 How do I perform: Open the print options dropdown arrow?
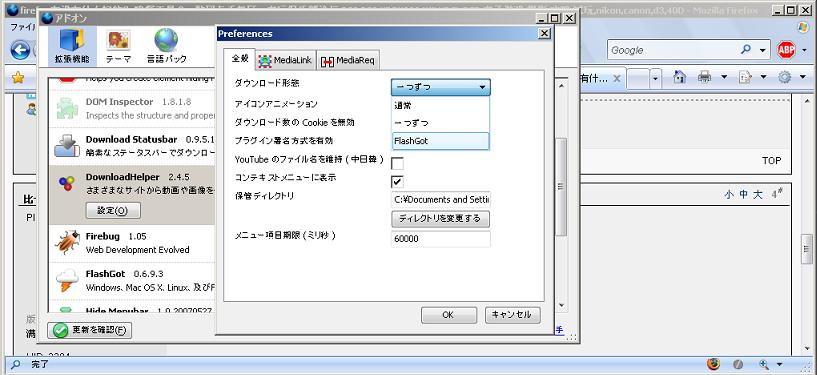pyautogui.click(x=724, y=78)
